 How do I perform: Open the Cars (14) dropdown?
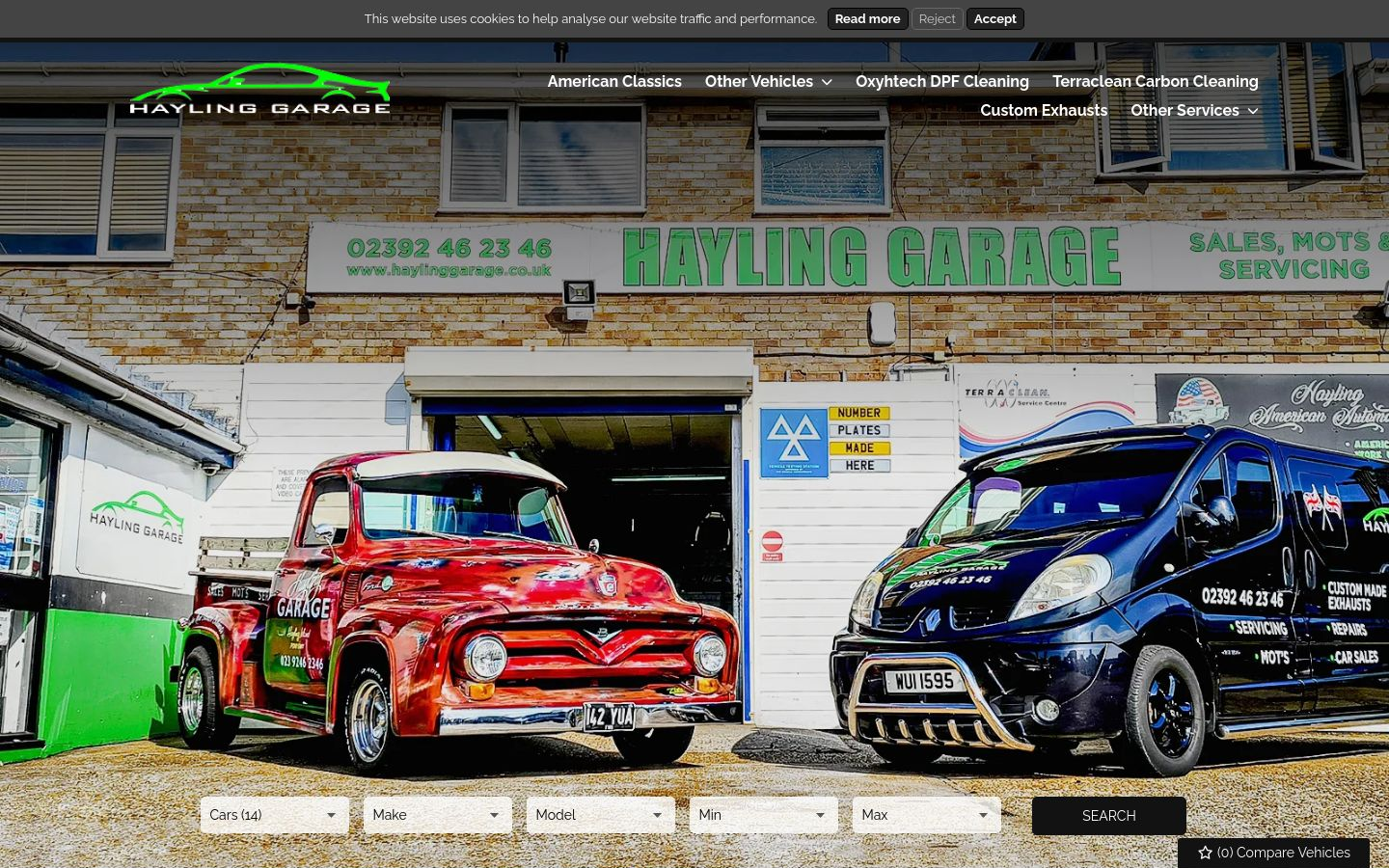click(275, 815)
